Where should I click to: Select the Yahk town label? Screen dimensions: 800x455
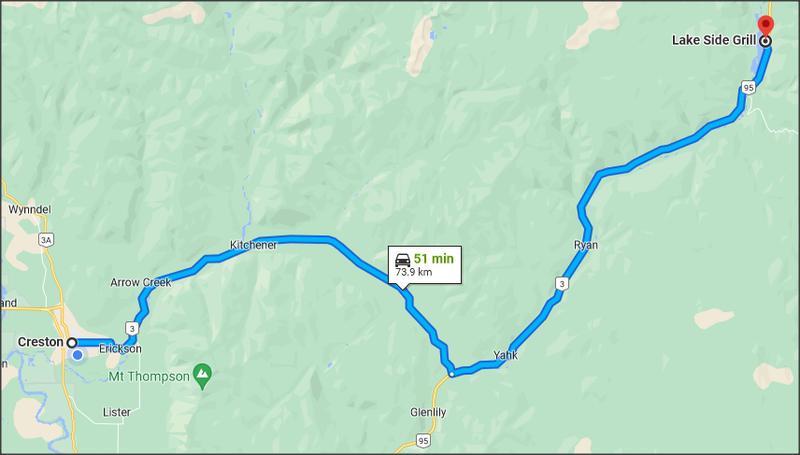click(x=505, y=355)
